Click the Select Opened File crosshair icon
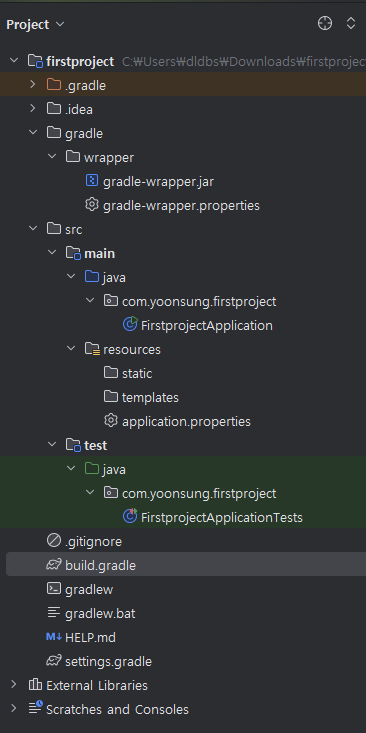Viewport: 366px width, 733px height. (x=325, y=23)
